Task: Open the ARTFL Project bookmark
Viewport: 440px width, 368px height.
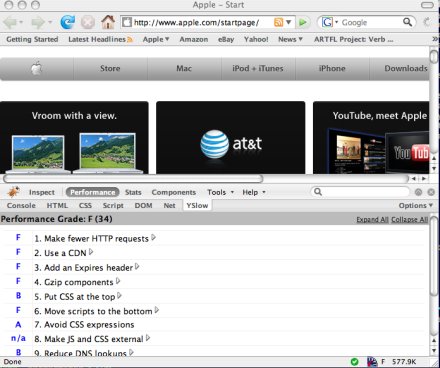Action: pyautogui.click(x=353, y=39)
